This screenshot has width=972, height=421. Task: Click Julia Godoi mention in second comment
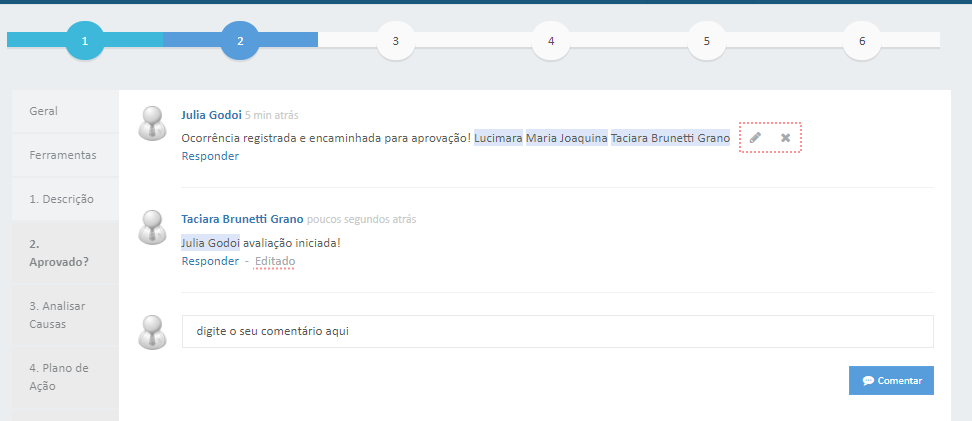click(x=210, y=242)
